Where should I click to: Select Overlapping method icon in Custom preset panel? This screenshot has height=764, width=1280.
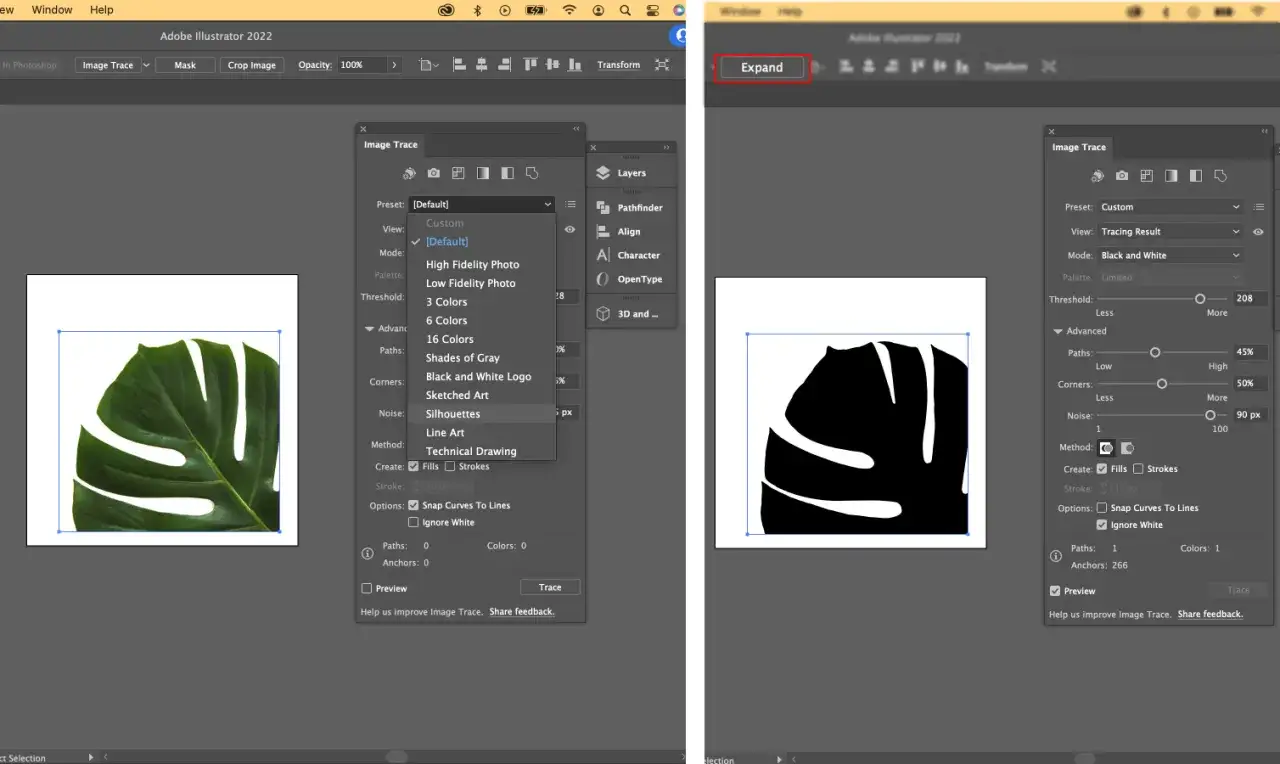(x=1127, y=448)
